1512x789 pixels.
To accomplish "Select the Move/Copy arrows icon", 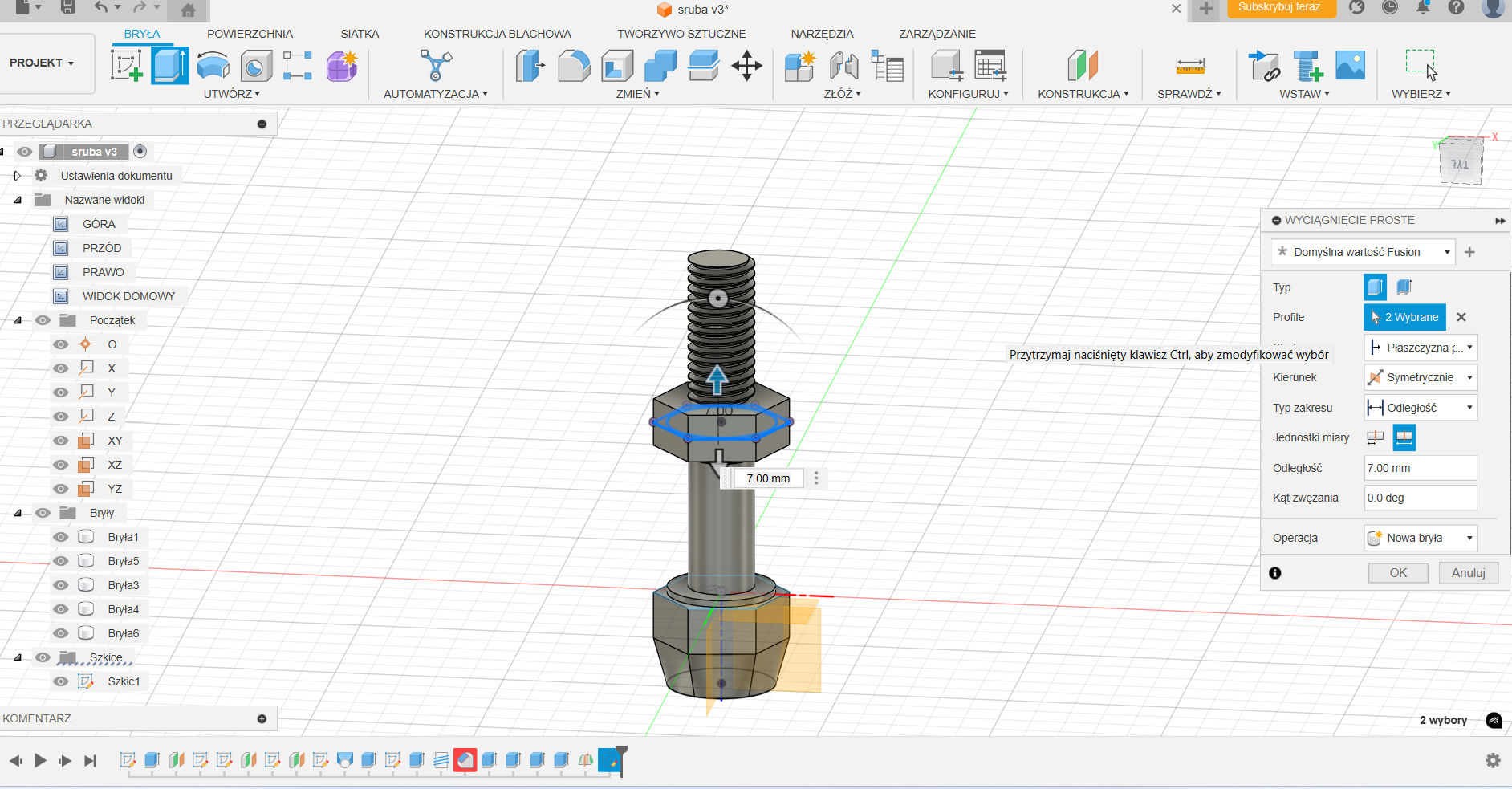I will [x=746, y=66].
